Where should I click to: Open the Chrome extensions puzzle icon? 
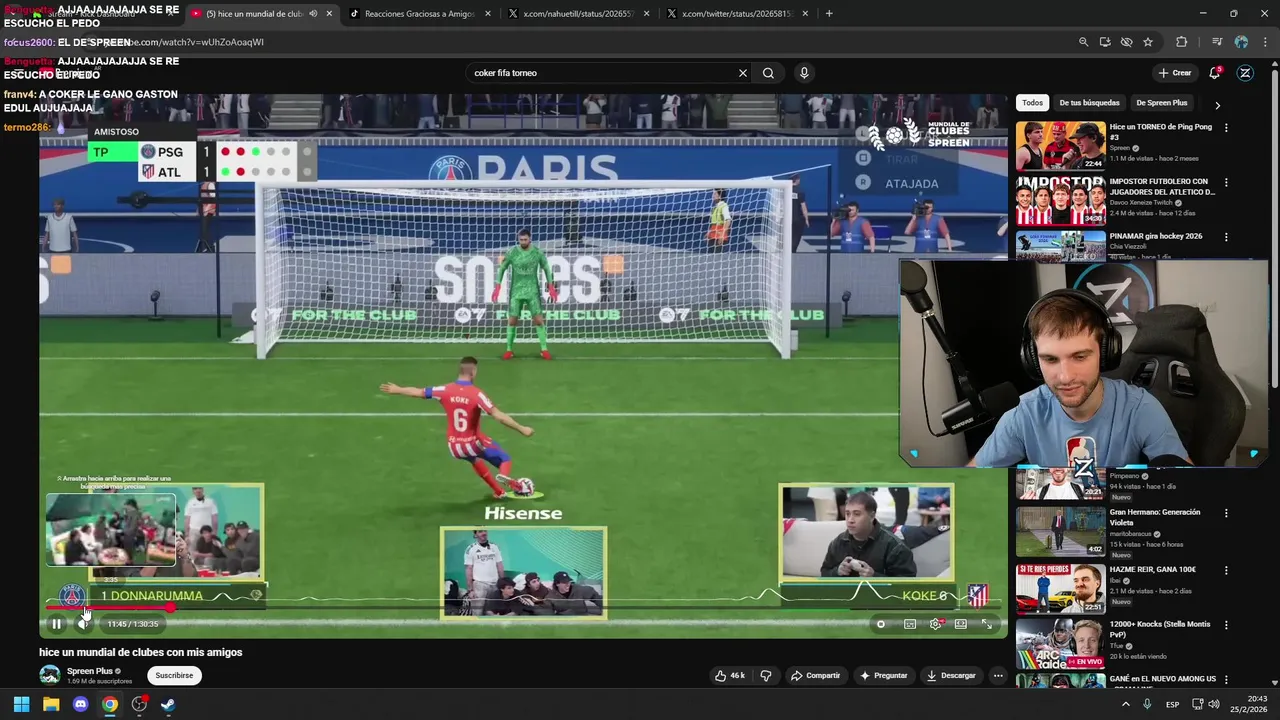click(x=1182, y=42)
